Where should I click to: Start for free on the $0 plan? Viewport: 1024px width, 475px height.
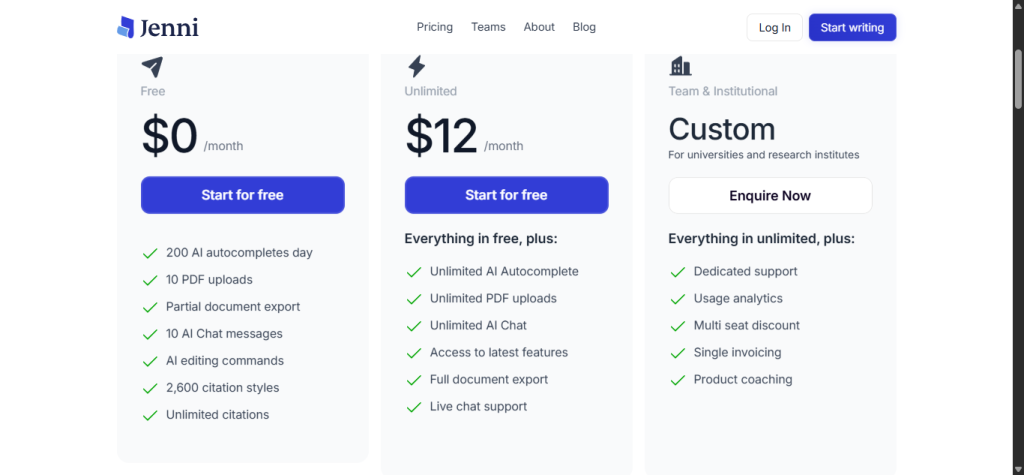[242, 195]
